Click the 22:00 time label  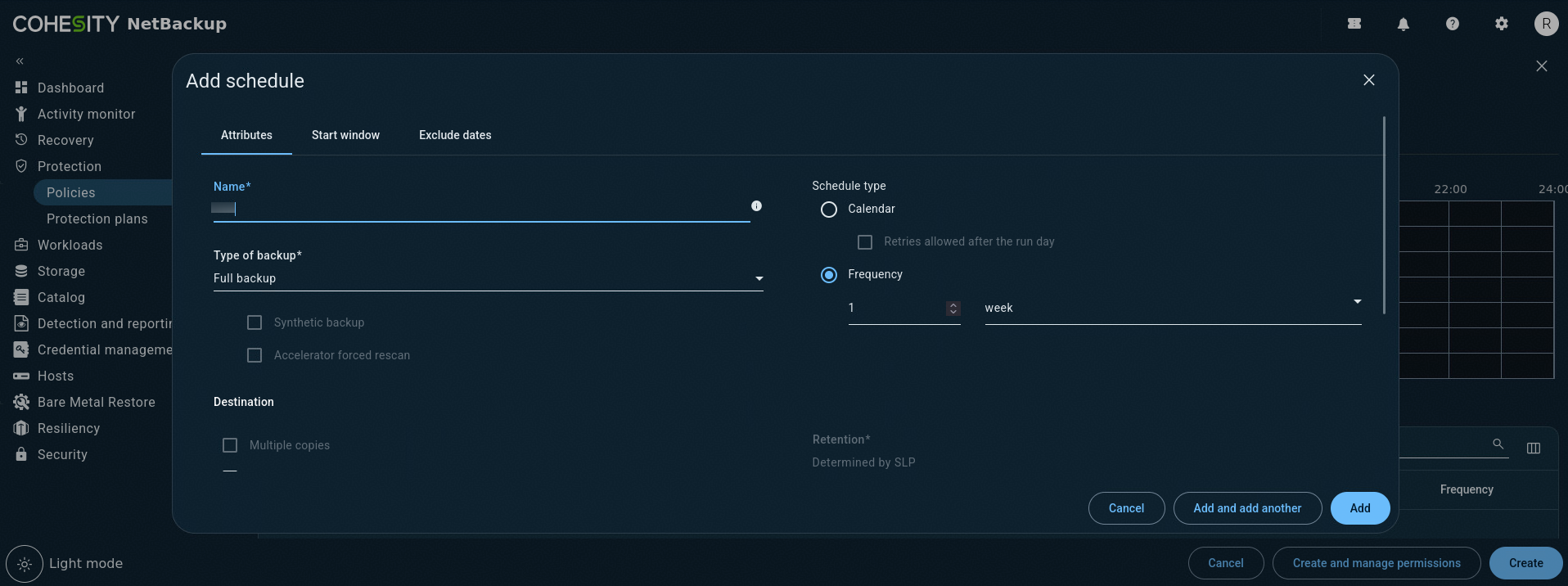(x=1450, y=189)
